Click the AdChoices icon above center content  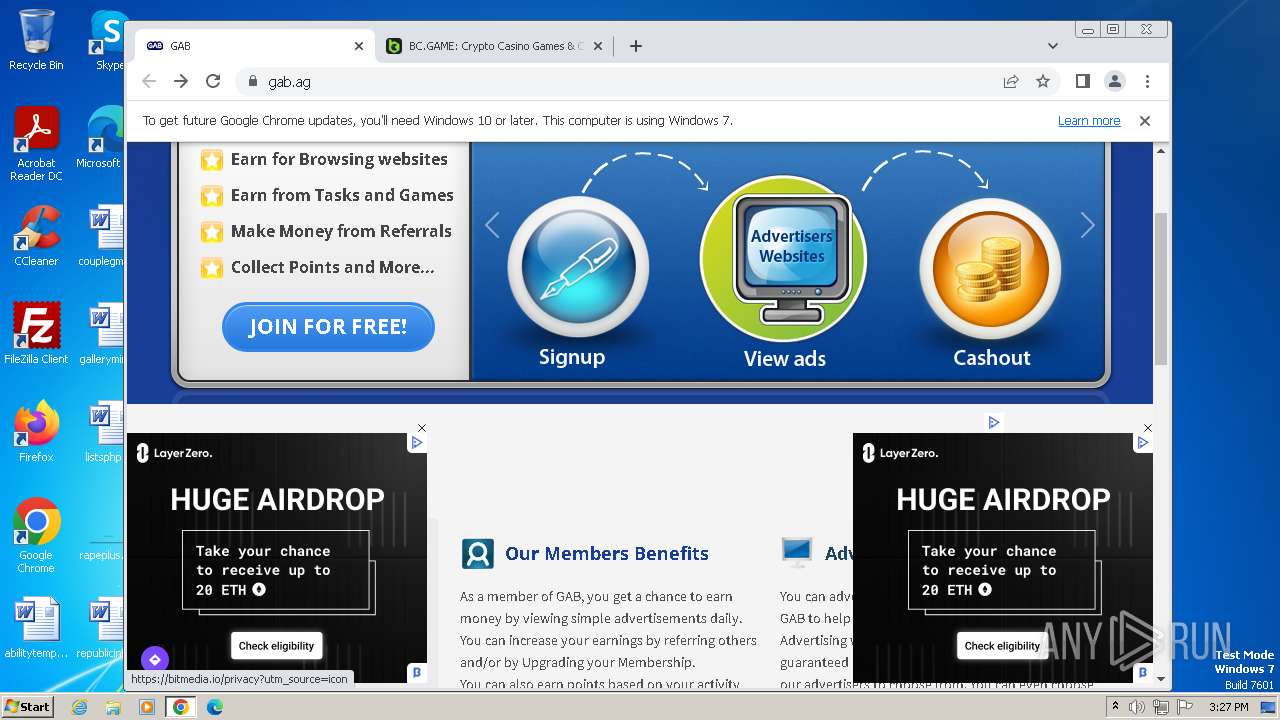tap(993, 422)
